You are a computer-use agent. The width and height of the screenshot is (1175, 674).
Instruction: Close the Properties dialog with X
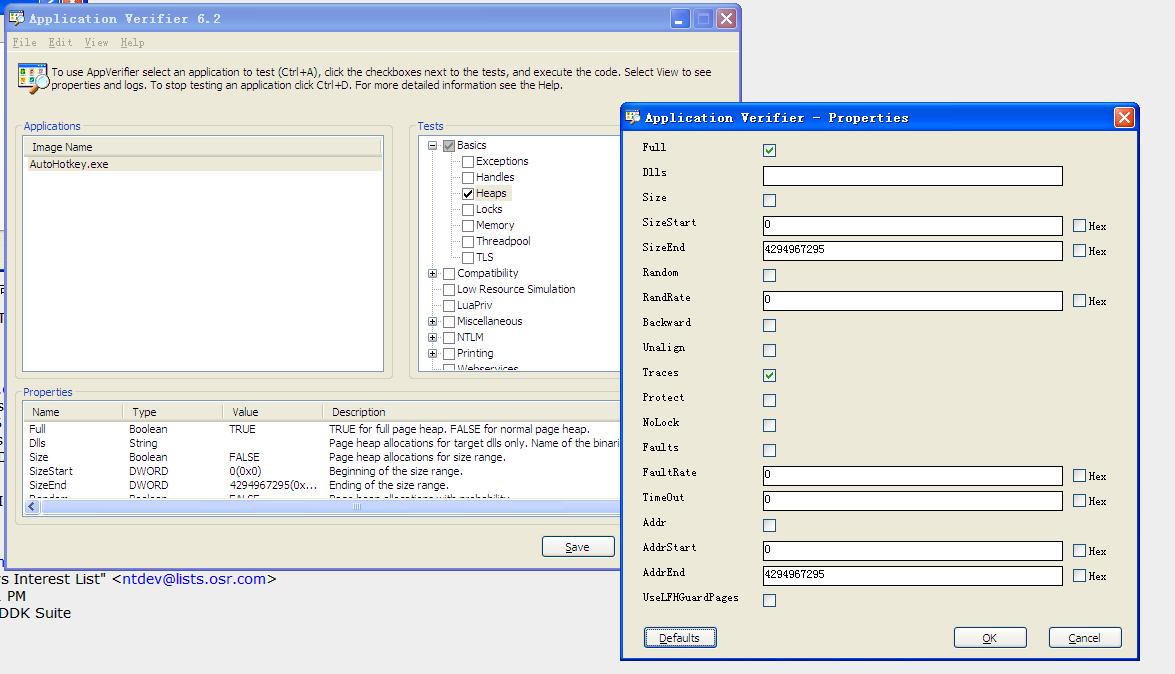click(1124, 118)
